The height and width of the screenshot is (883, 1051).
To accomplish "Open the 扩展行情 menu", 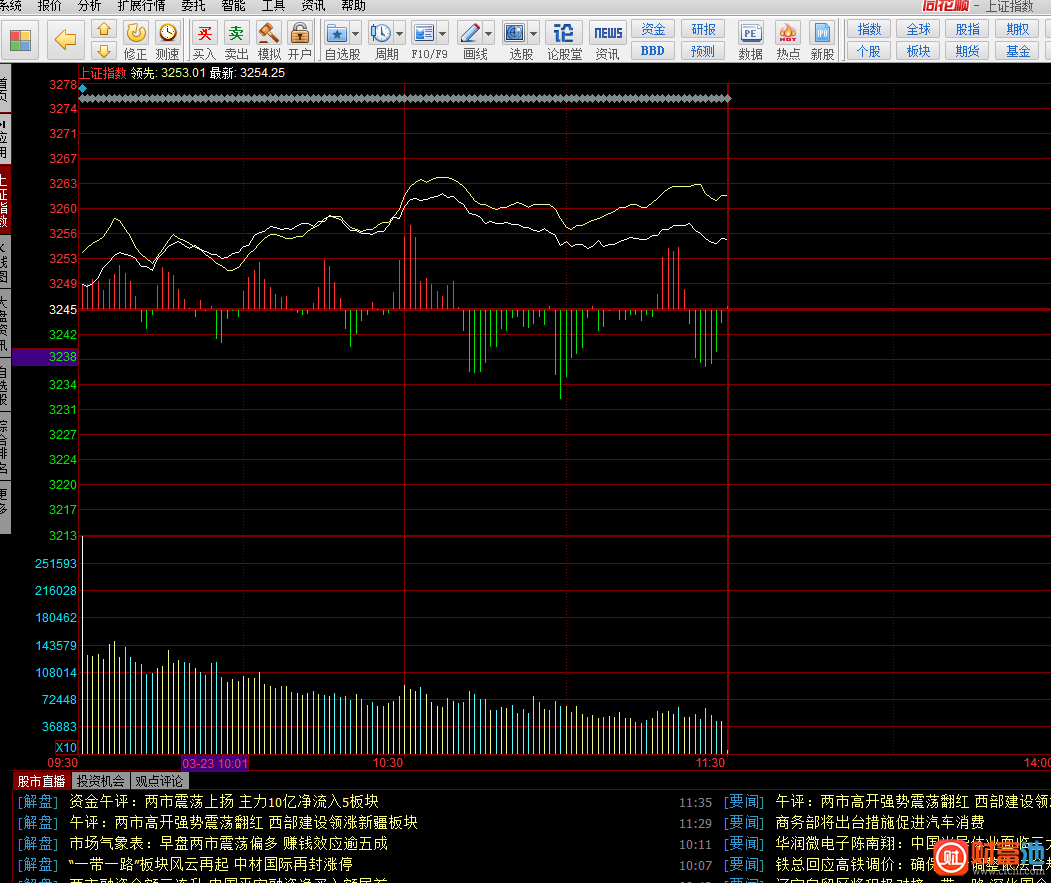I will (x=141, y=6).
